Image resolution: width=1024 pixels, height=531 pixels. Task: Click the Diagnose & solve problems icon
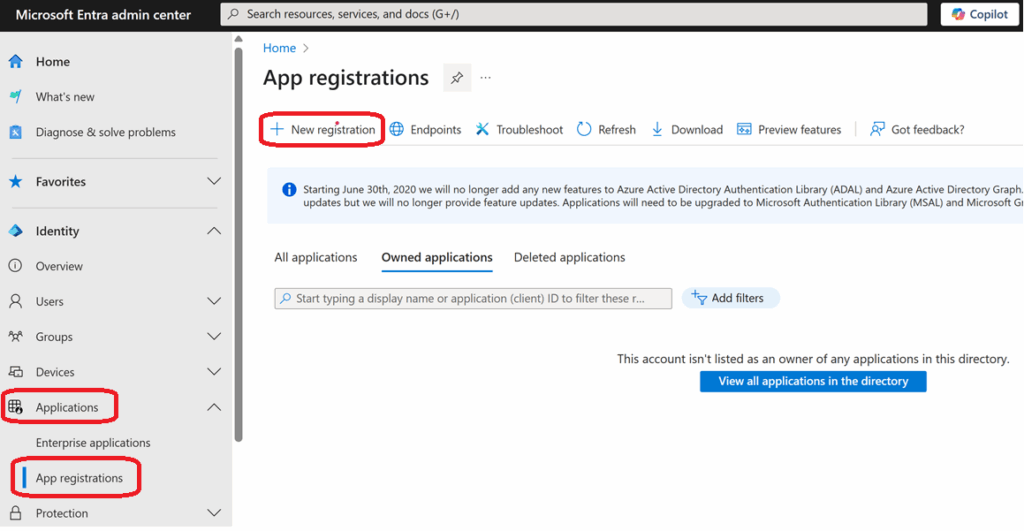(16, 132)
